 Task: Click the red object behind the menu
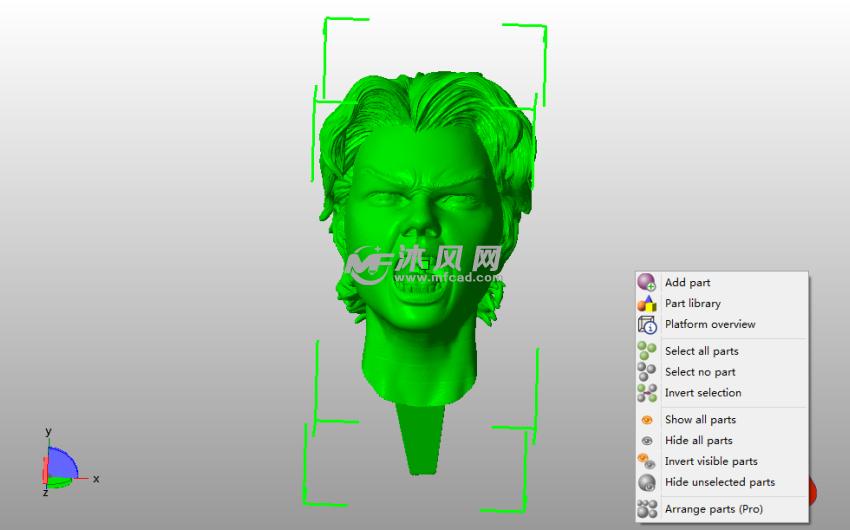[812, 491]
